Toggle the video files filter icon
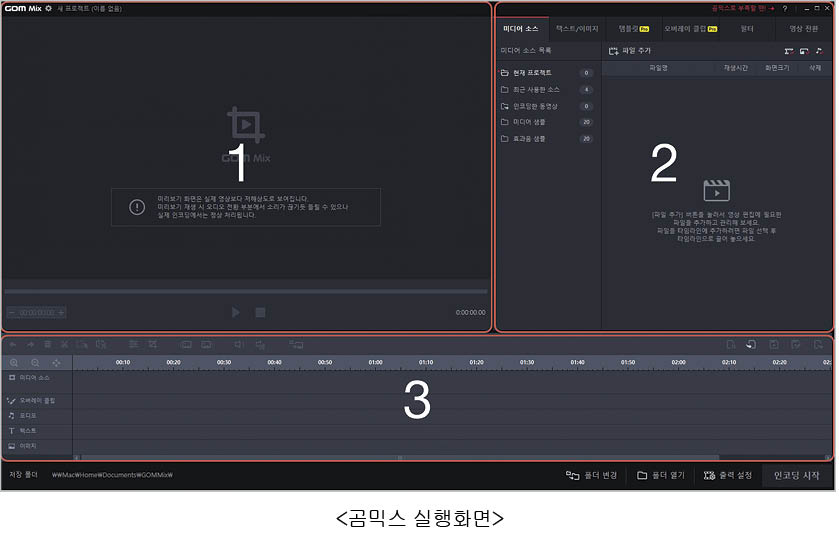This screenshot has height=536, width=839. 790,51
